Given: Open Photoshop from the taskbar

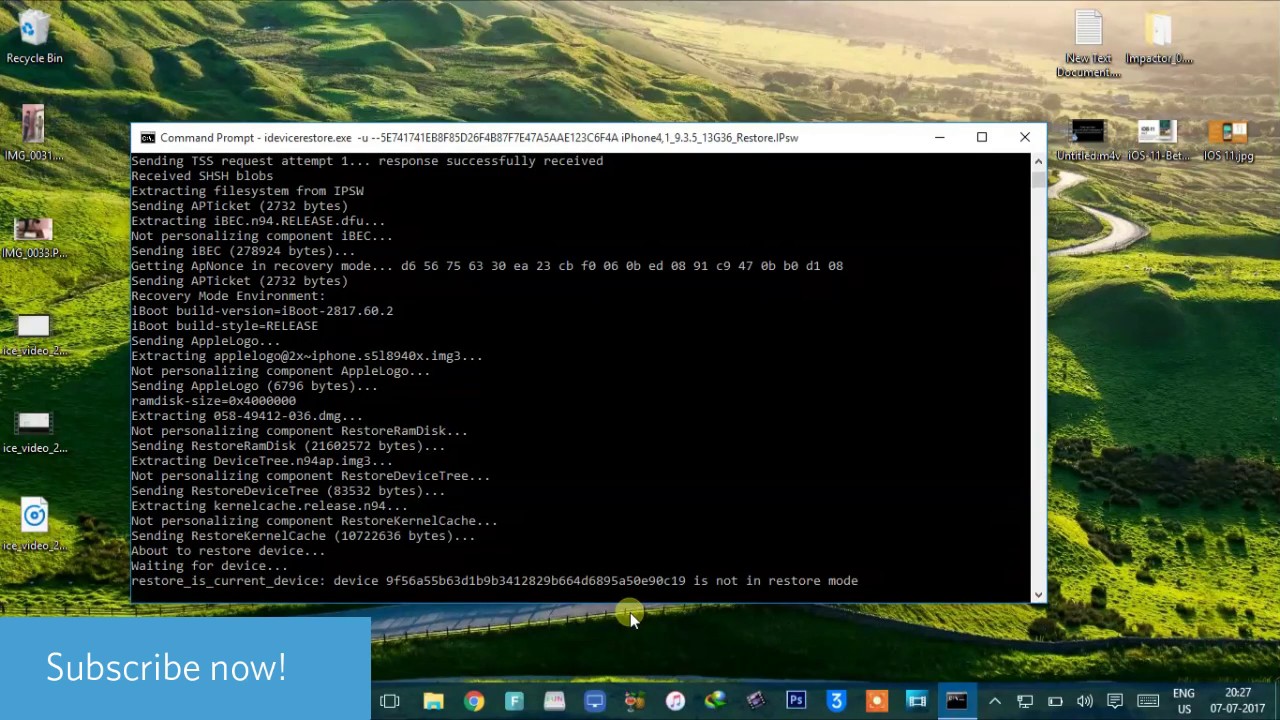Looking at the screenshot, I should (796, 701).
